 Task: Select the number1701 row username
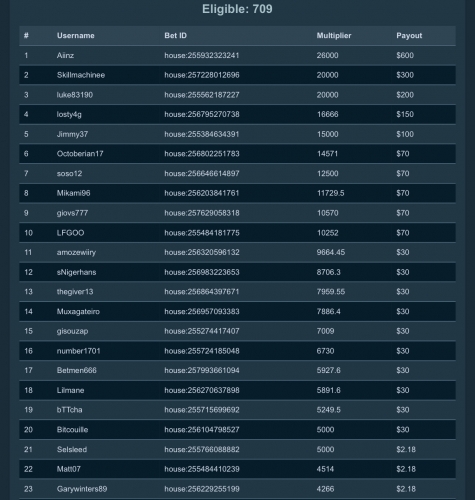click(x=78, y=351)
